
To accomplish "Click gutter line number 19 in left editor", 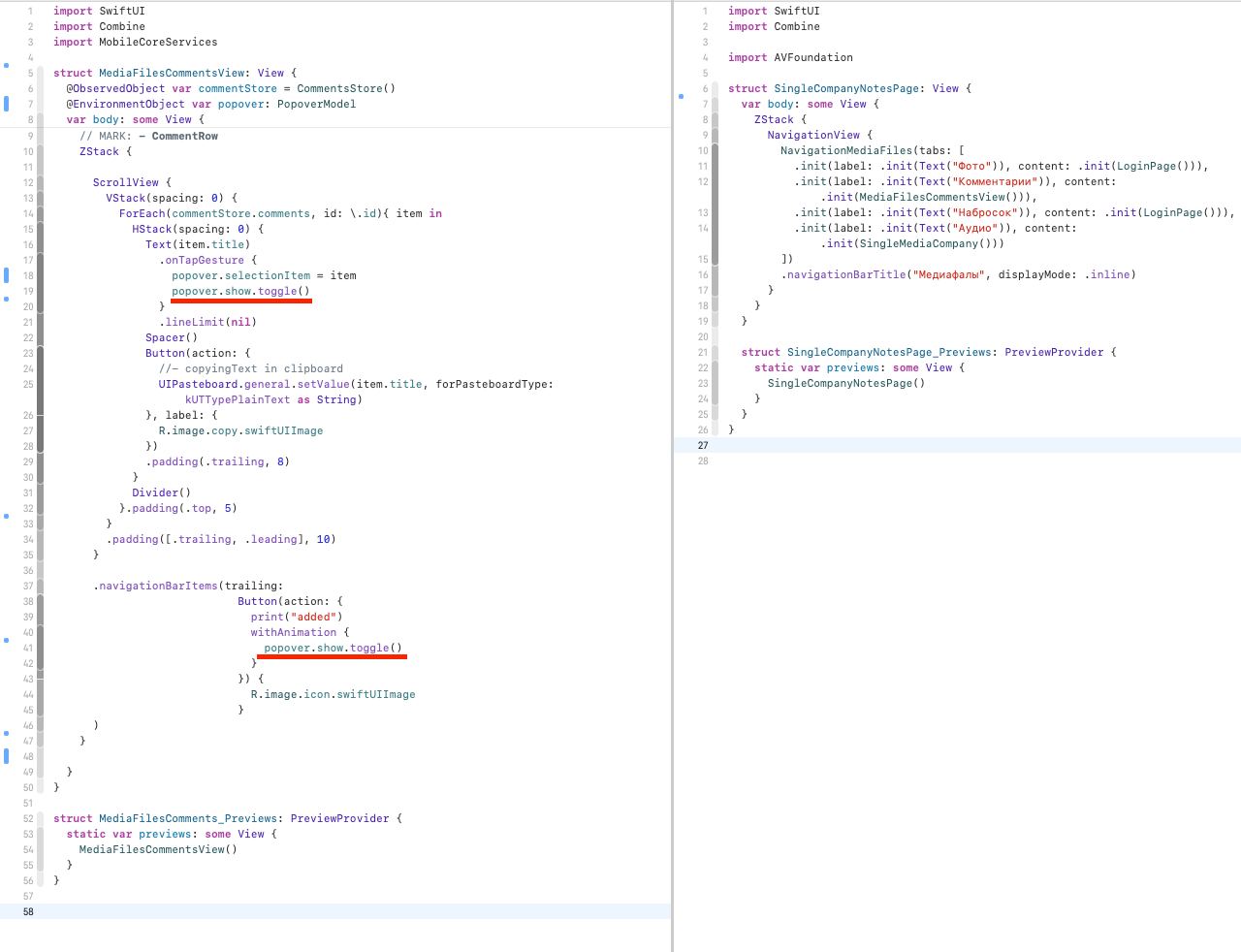I will tap(28, 291).
